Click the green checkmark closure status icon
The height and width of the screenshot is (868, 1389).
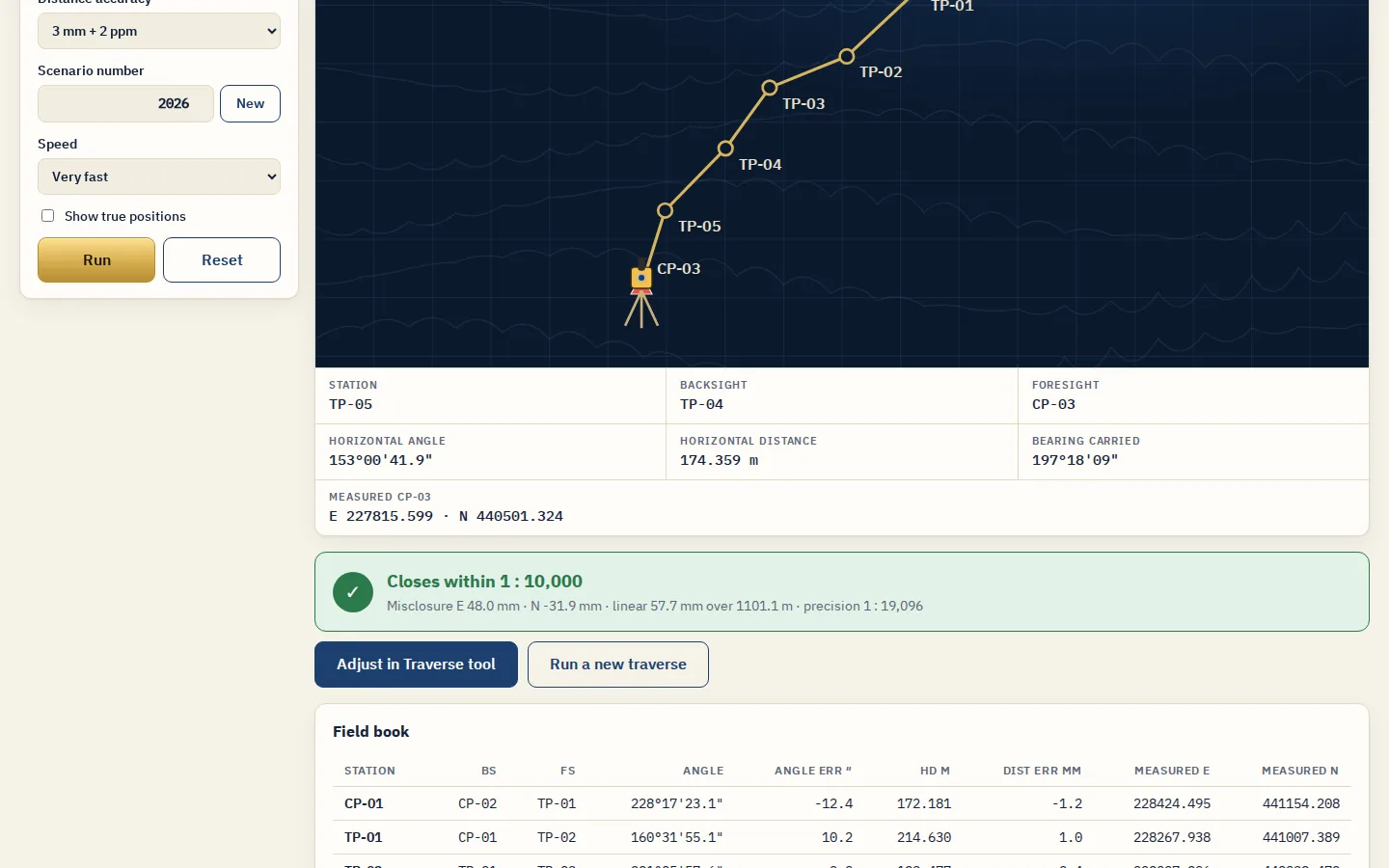(x=352, y=592)
